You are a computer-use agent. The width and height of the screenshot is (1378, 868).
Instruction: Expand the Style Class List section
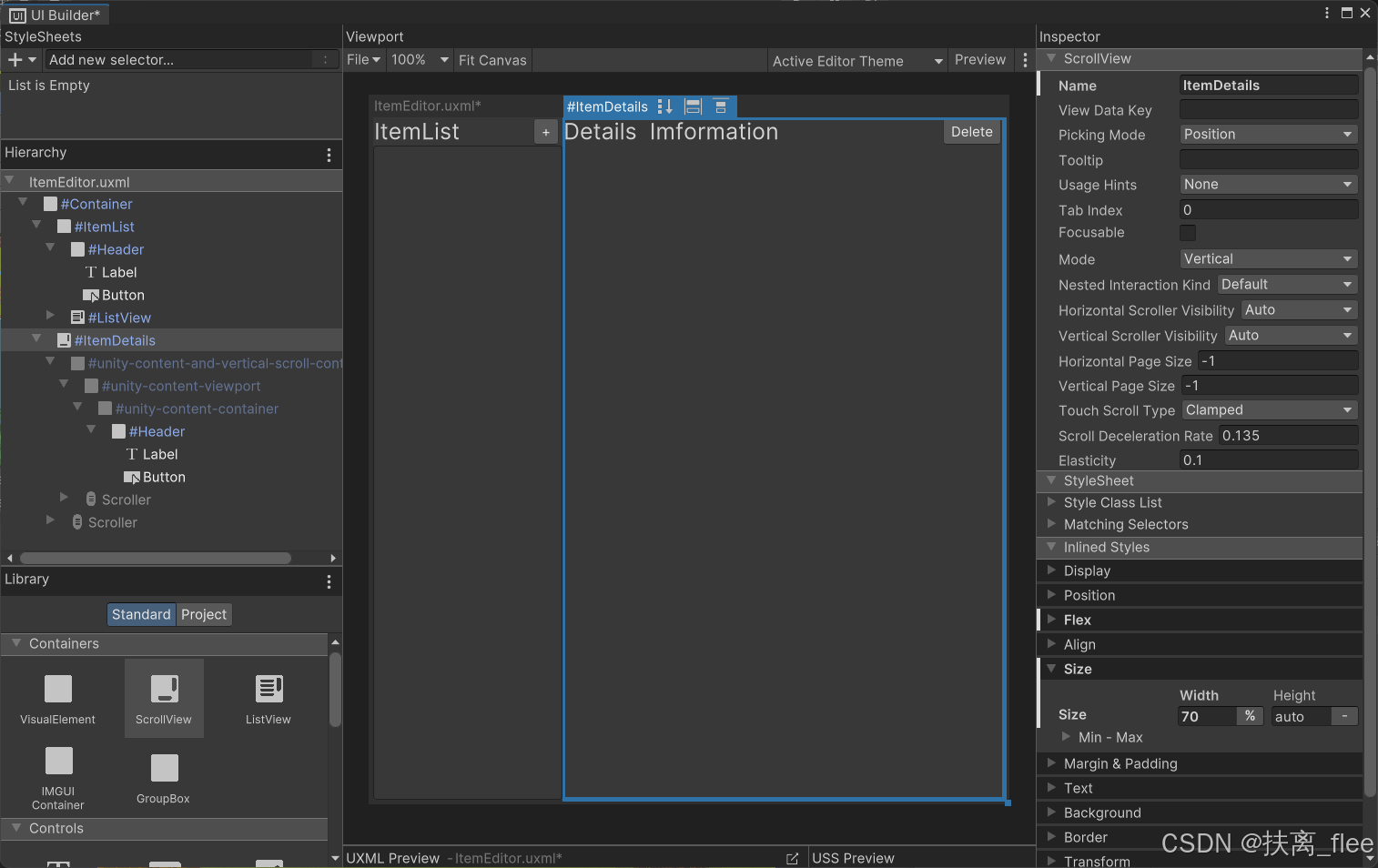(x=1200, y=503)
